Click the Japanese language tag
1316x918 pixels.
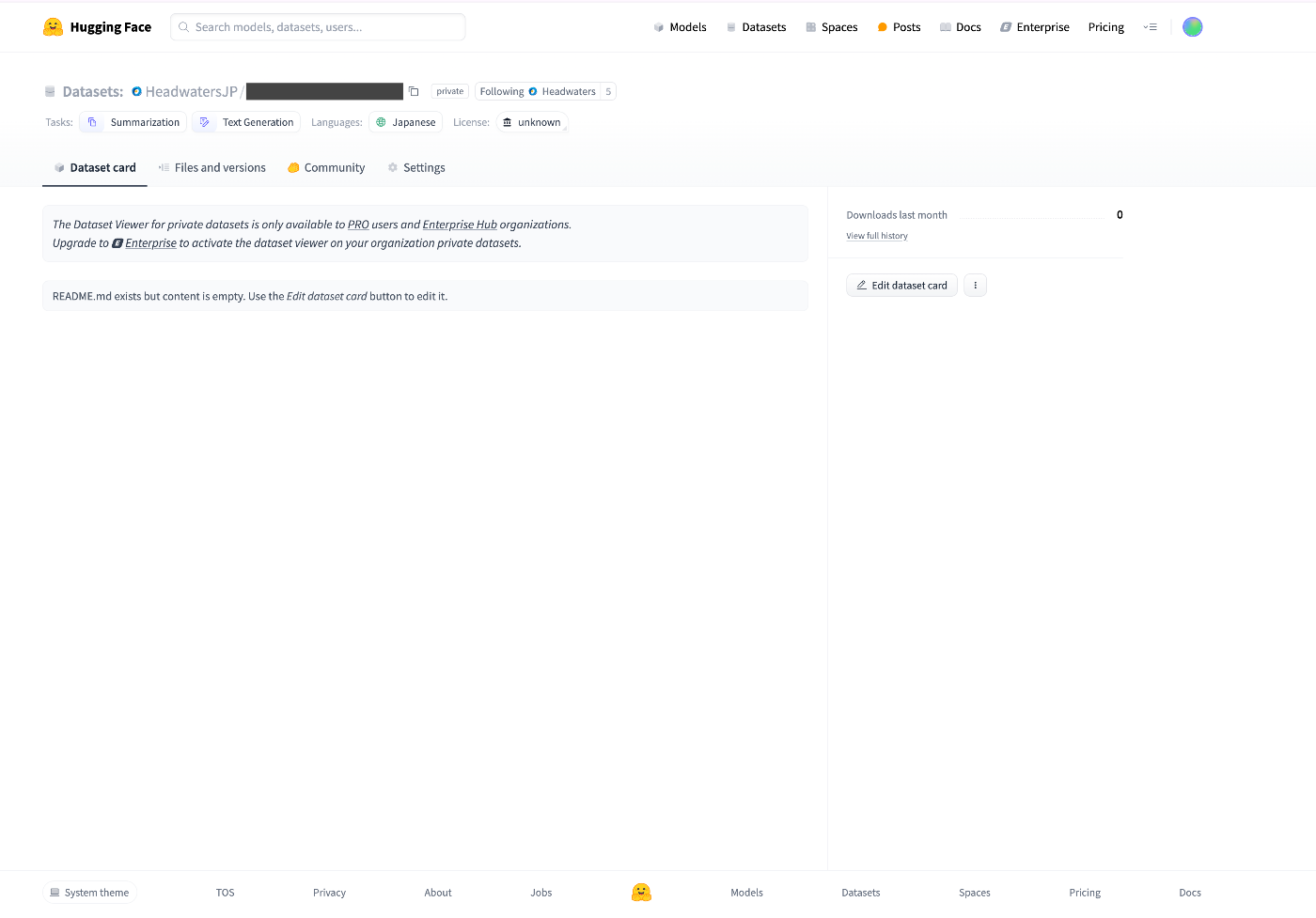[x=405, y=122]
